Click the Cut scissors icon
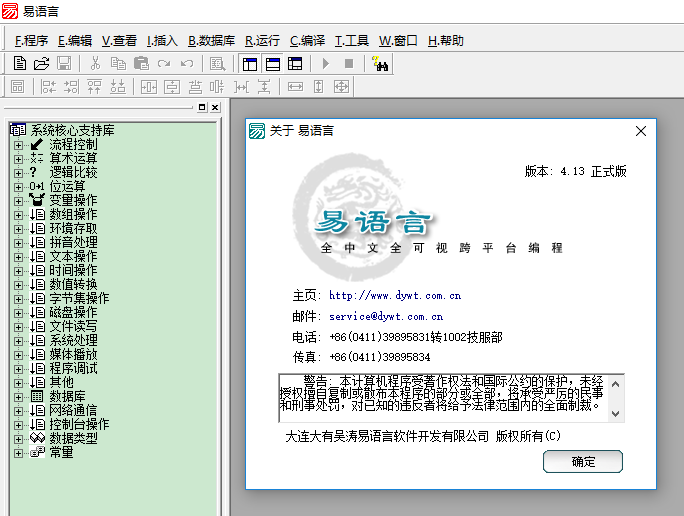The width and height of the screenshot is (684, 516). point(95,64)
